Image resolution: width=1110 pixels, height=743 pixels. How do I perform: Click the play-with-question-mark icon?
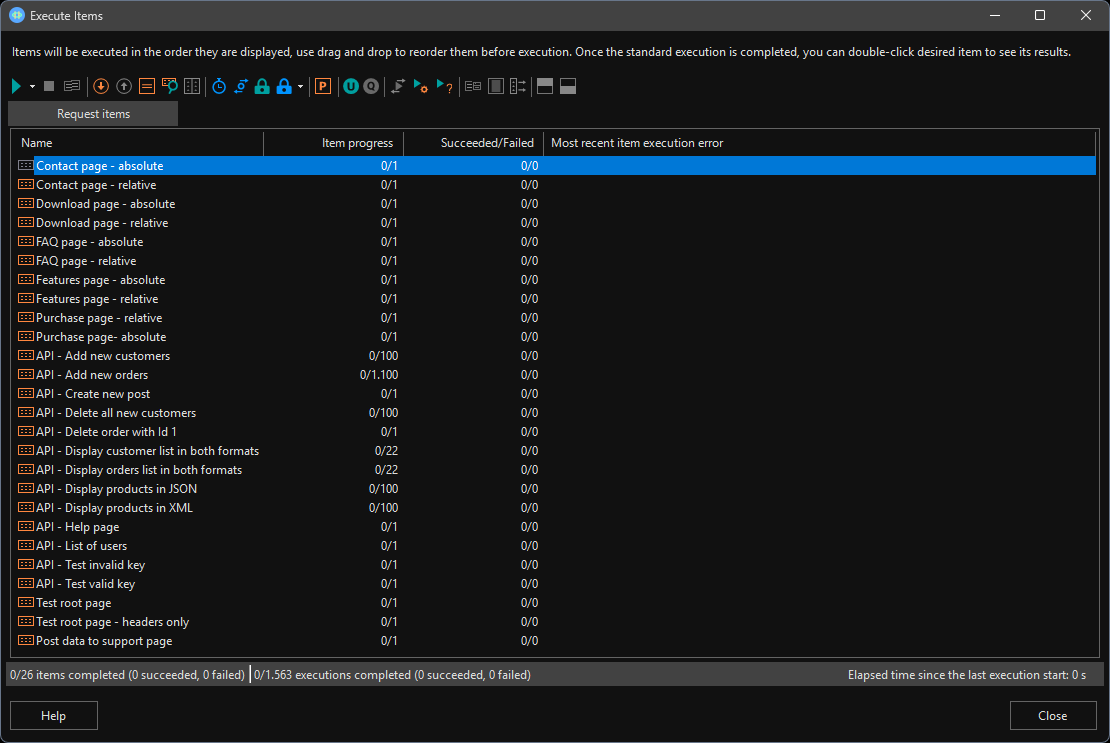pyautogui.click(x=441, y=86)
